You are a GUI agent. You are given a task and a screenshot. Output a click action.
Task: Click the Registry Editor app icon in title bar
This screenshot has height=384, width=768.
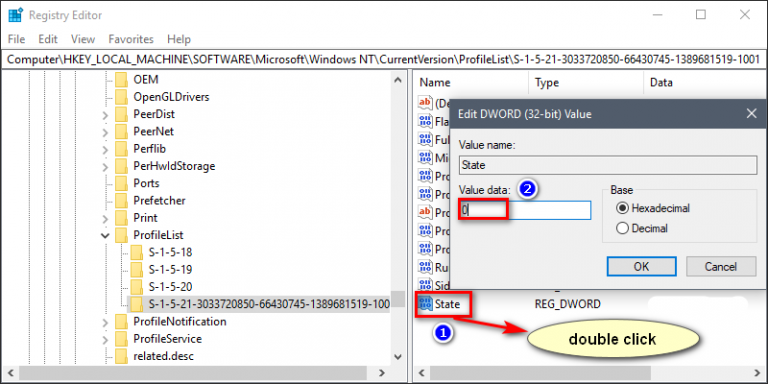[x=16, y=15]
